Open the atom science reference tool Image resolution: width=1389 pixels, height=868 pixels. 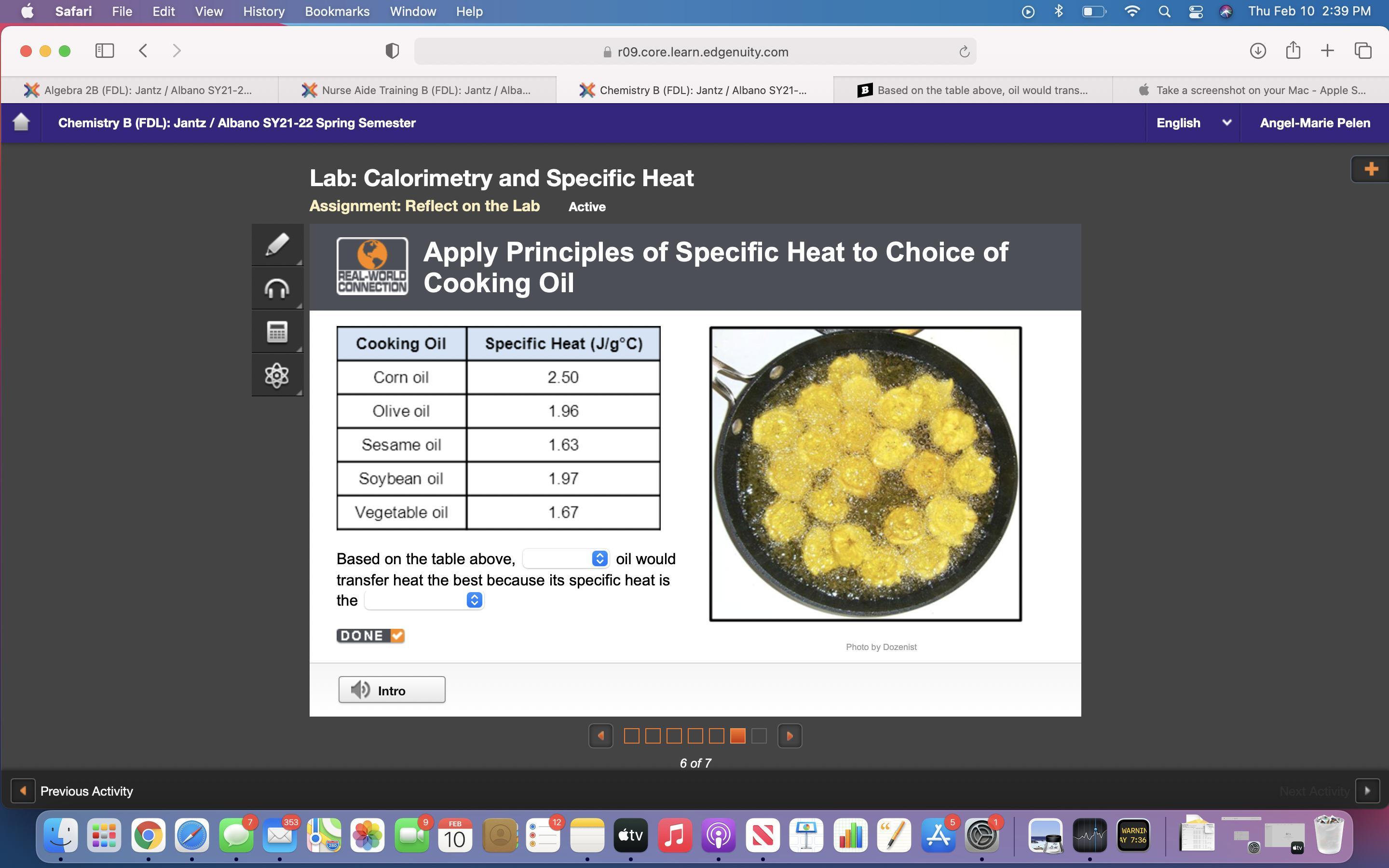[277, 375]
